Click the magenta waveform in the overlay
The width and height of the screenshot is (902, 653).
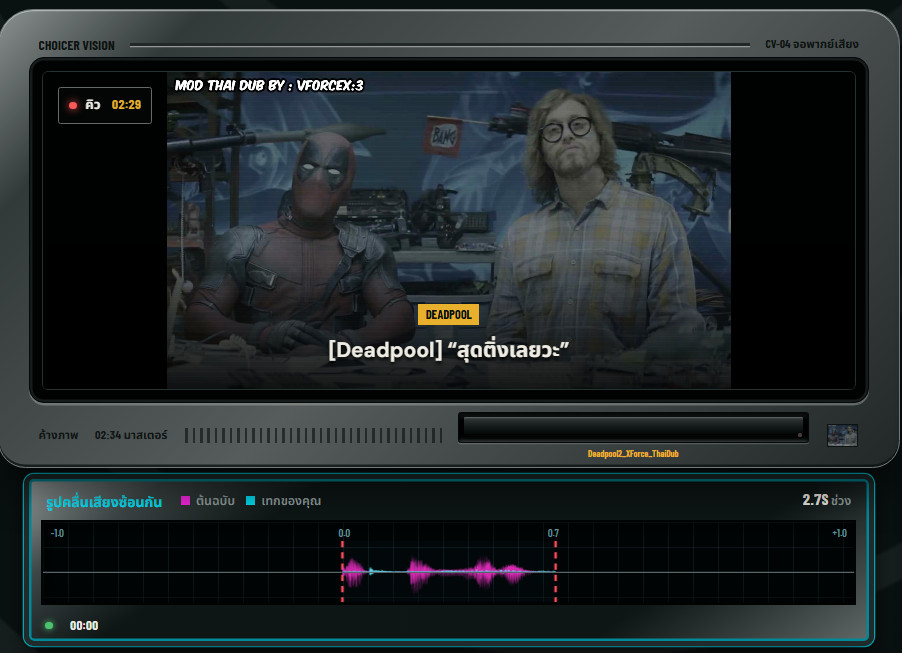click(x=436, y=572)
